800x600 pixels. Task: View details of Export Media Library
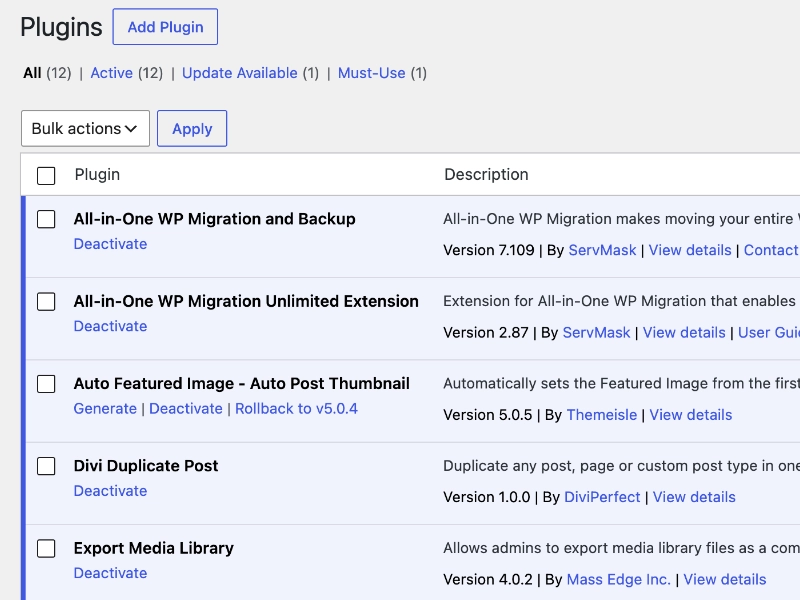tap(724, 580)
